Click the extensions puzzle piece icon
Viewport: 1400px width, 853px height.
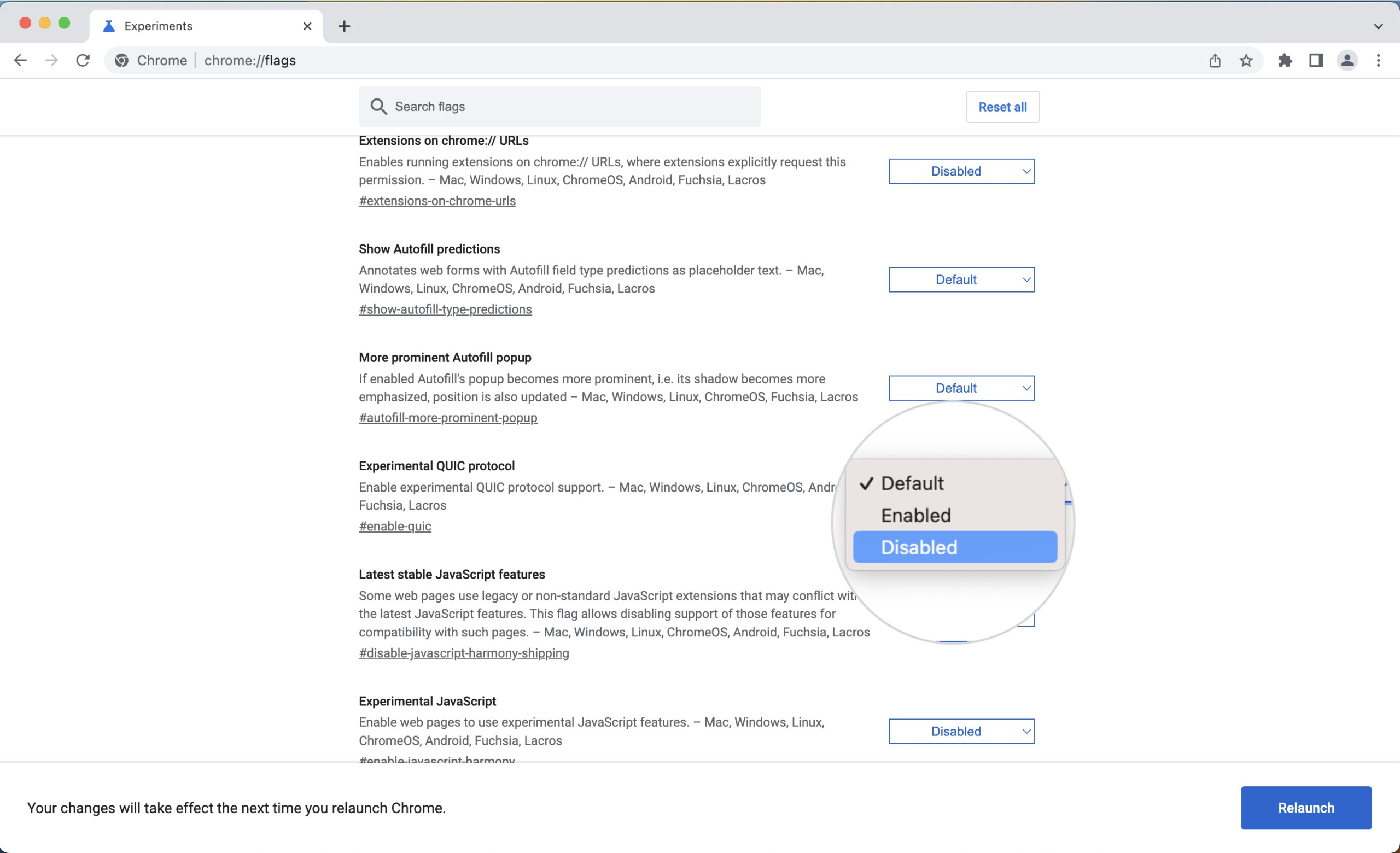(1284, 60)
